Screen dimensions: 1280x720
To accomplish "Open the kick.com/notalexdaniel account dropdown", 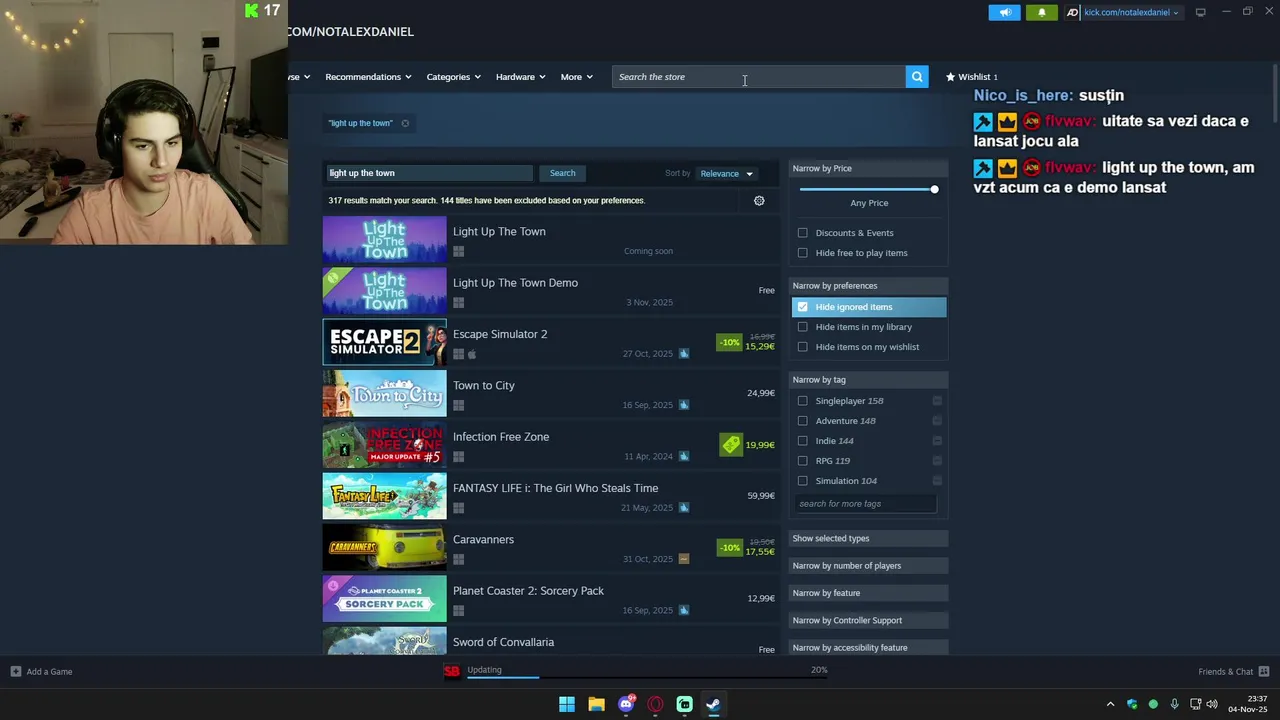I will [x=1131, y=13].
